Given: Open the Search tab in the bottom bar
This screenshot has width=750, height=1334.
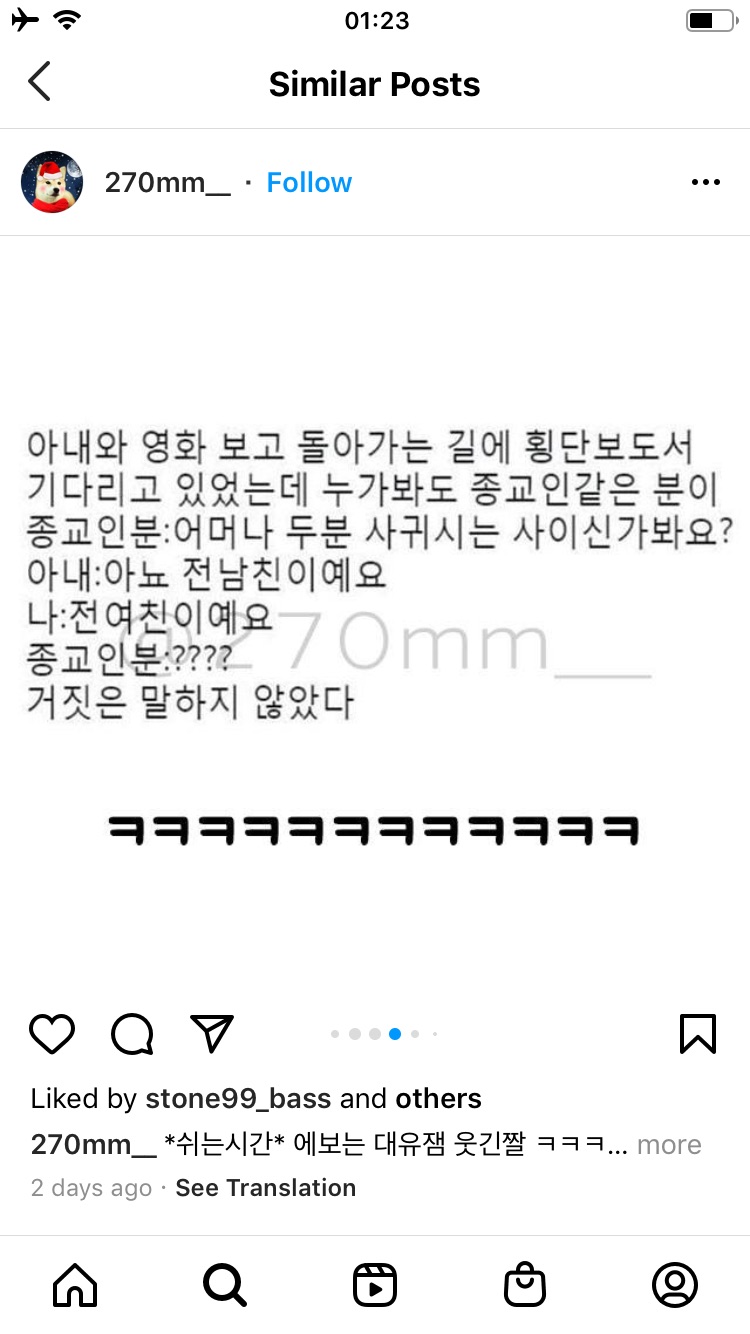Looking at the screenshot, I should click(224, 1285).
